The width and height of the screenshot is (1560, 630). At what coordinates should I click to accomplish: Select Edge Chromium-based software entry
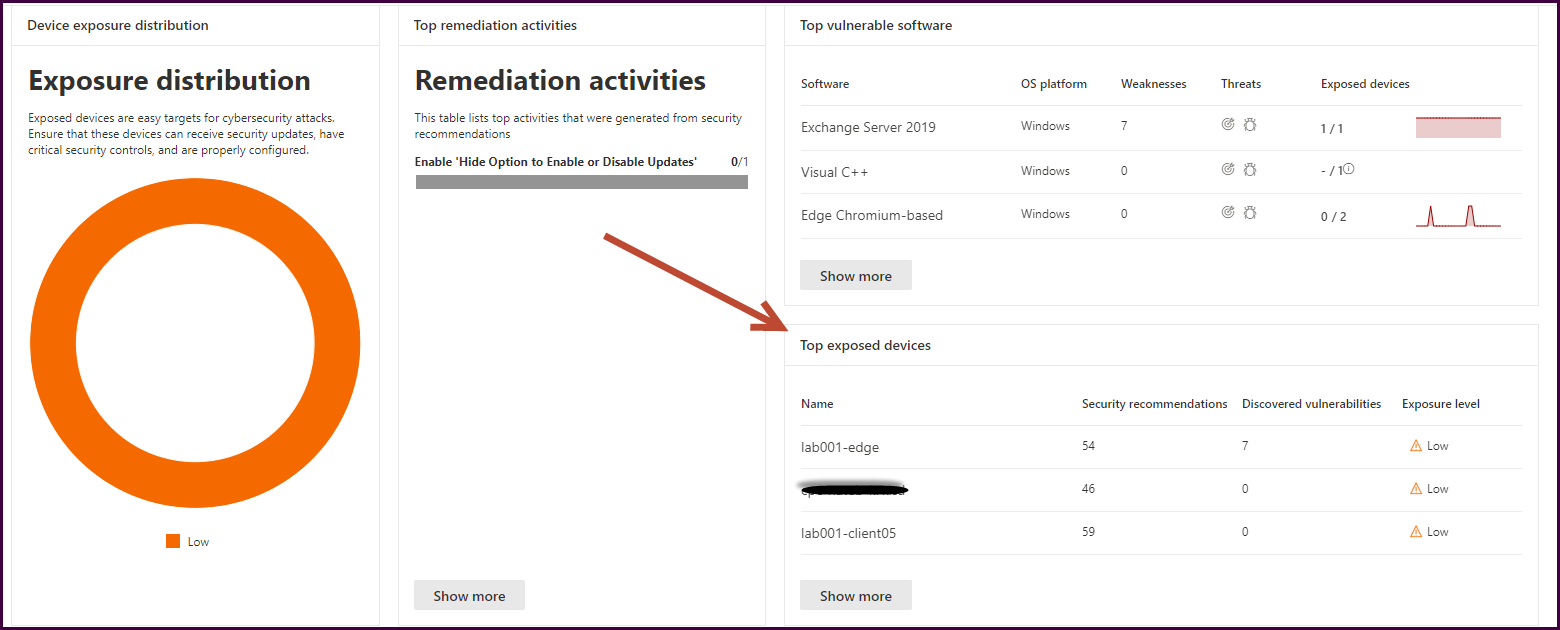pyautogui.click(x=871, y=215)
